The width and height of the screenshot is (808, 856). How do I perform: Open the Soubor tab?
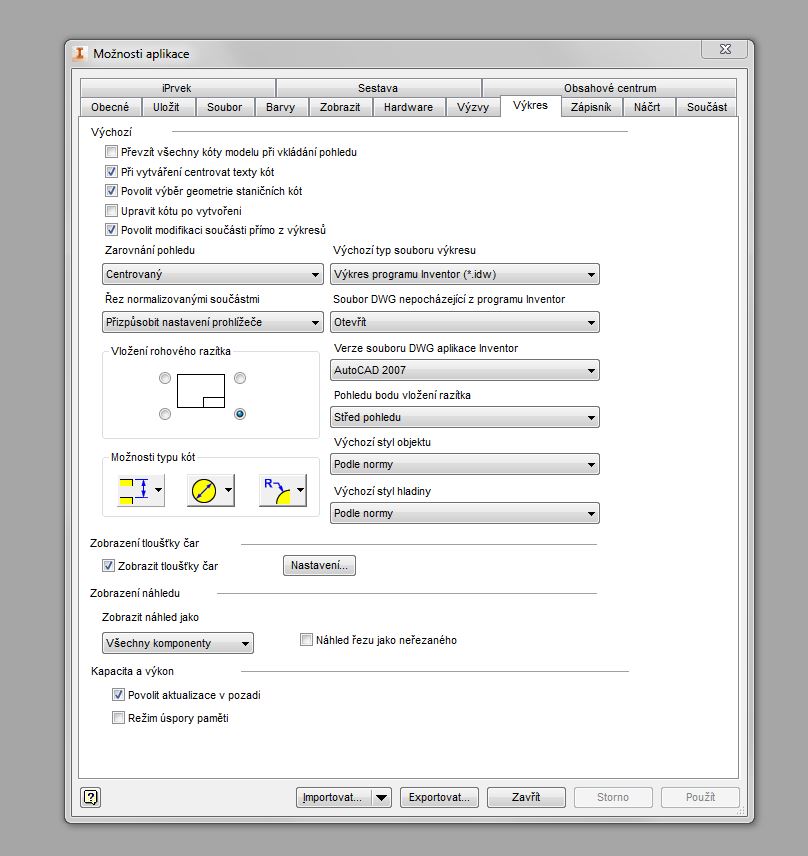pos(224,107)
